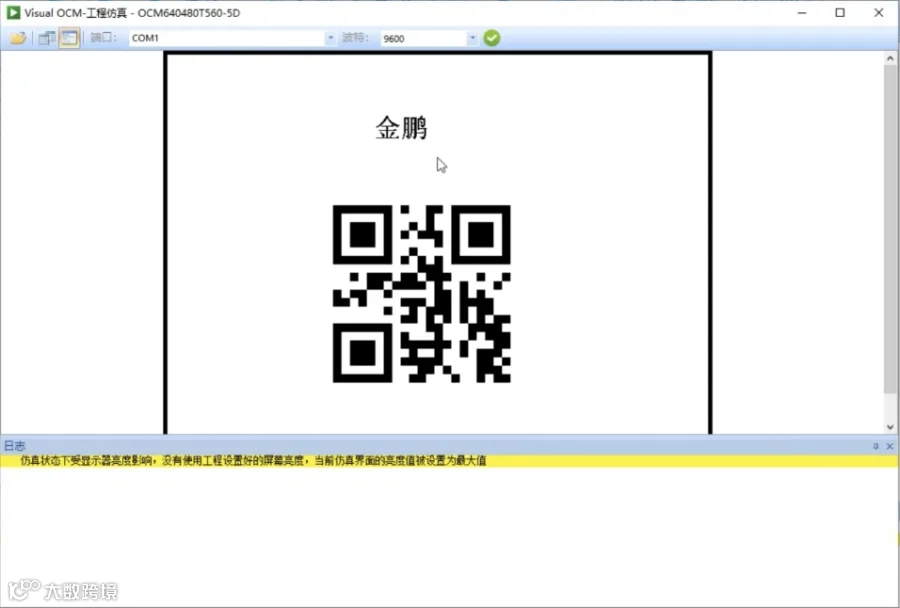The image size is (900, 608).
Task: Close the Visual OCM window
Action: [x=879, y=13]
